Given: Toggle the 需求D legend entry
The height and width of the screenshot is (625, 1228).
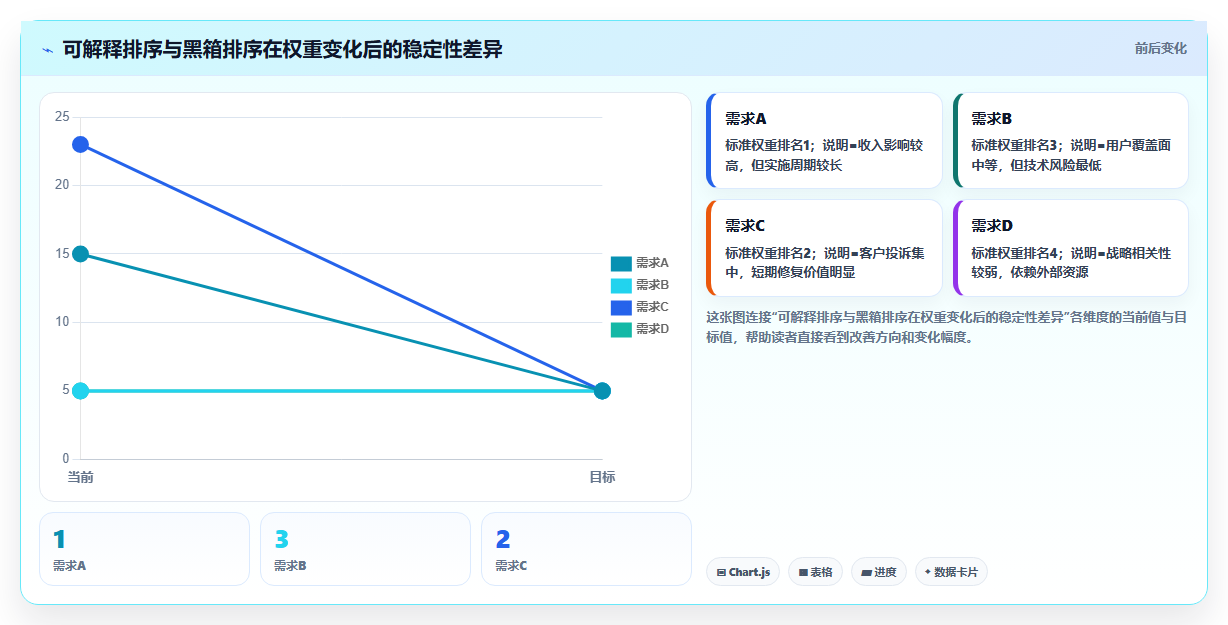Looking at the screenshot, I should click(x=639, y=329).
